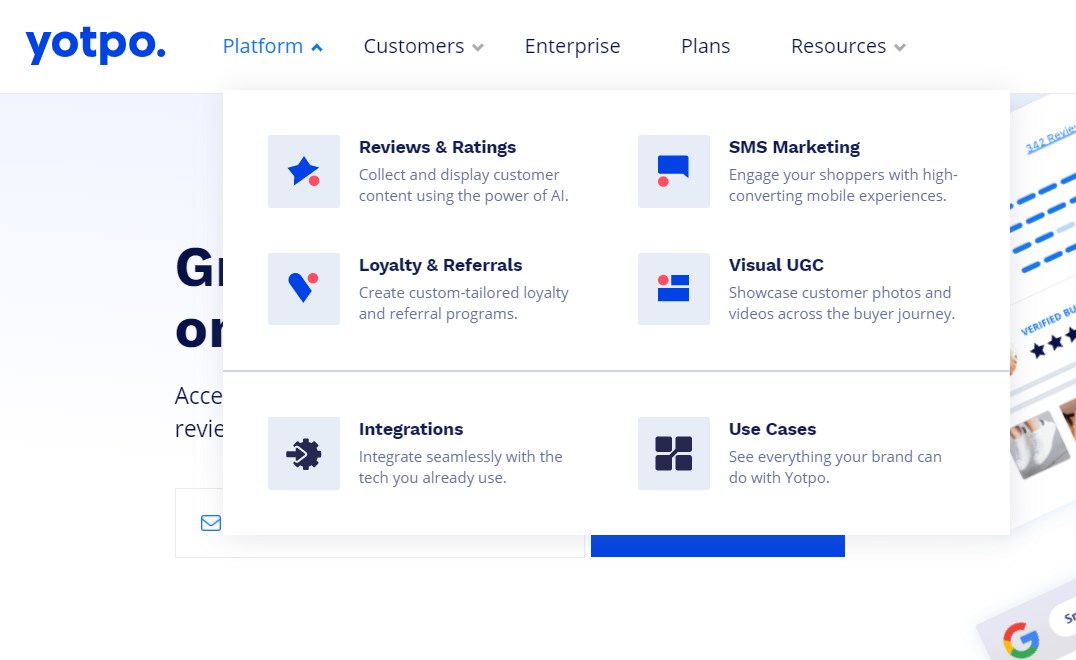Collapse the Platform menu chevron
This screenshot has height=660, width=1076.
(316, 47)
